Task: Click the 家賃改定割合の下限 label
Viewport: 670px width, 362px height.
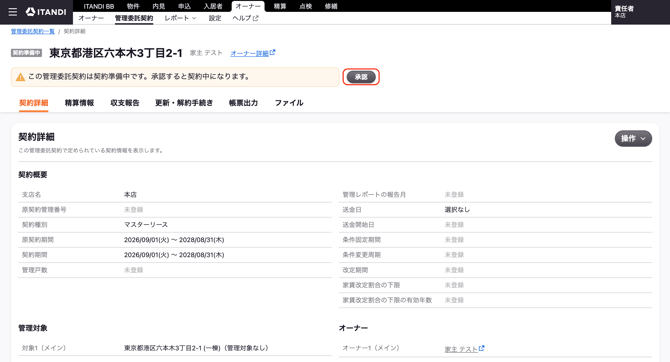Action: [x=371, y=285]
